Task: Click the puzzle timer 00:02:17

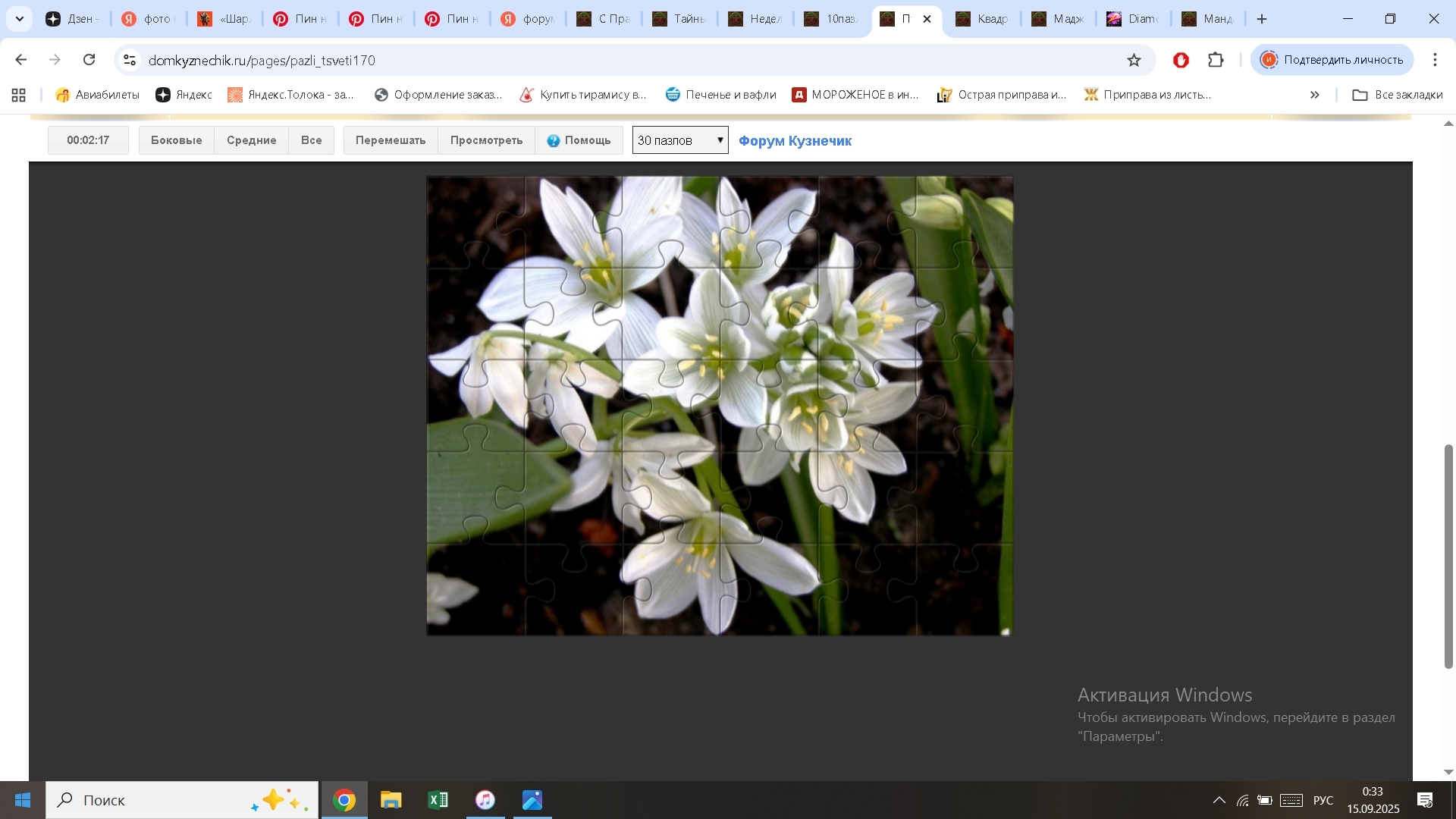Action: 88,140
